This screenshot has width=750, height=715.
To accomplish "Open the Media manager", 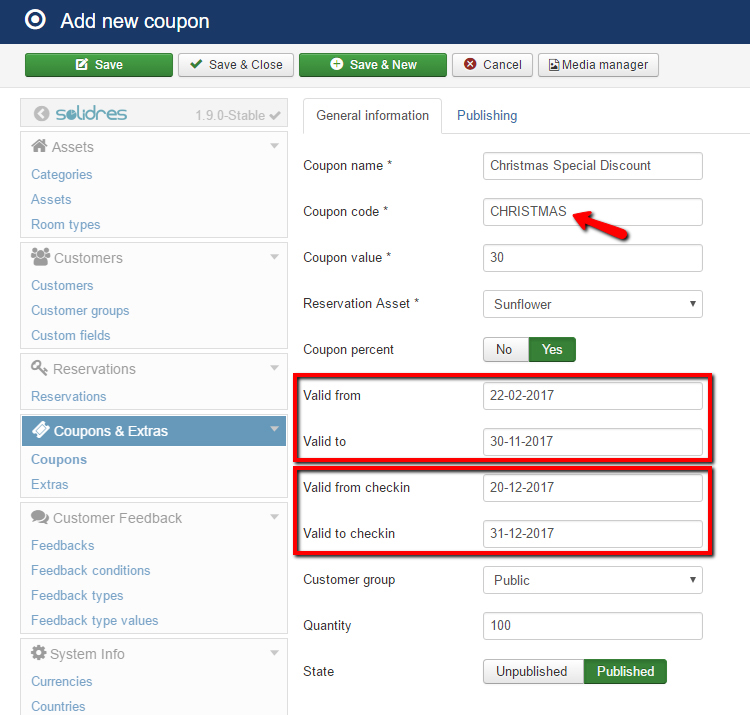I will pyautogui.click(x=598, y=65).
